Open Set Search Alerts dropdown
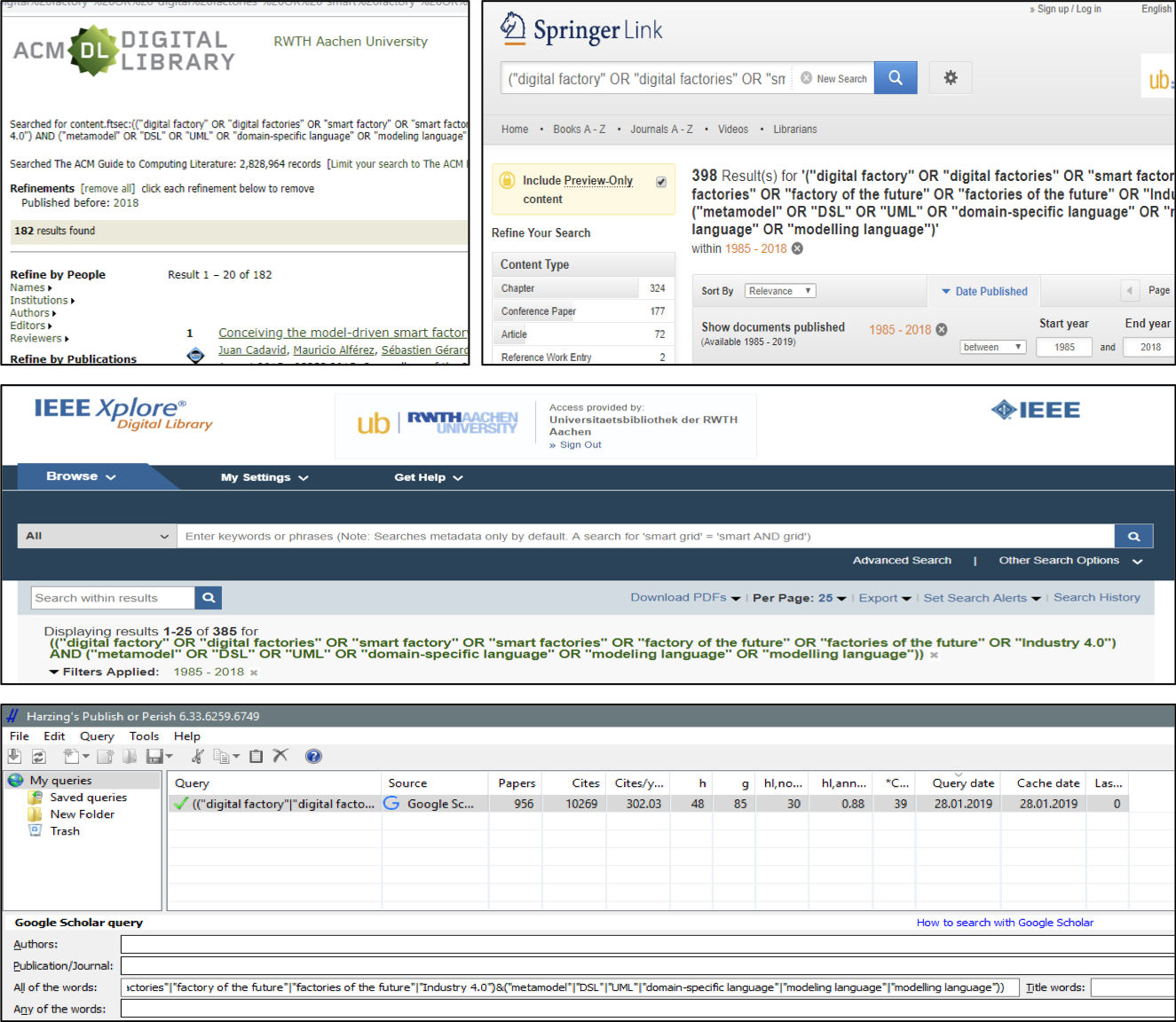This screenshot has width=1176, height=1022. pyautogui.click(x=982, y=598)
